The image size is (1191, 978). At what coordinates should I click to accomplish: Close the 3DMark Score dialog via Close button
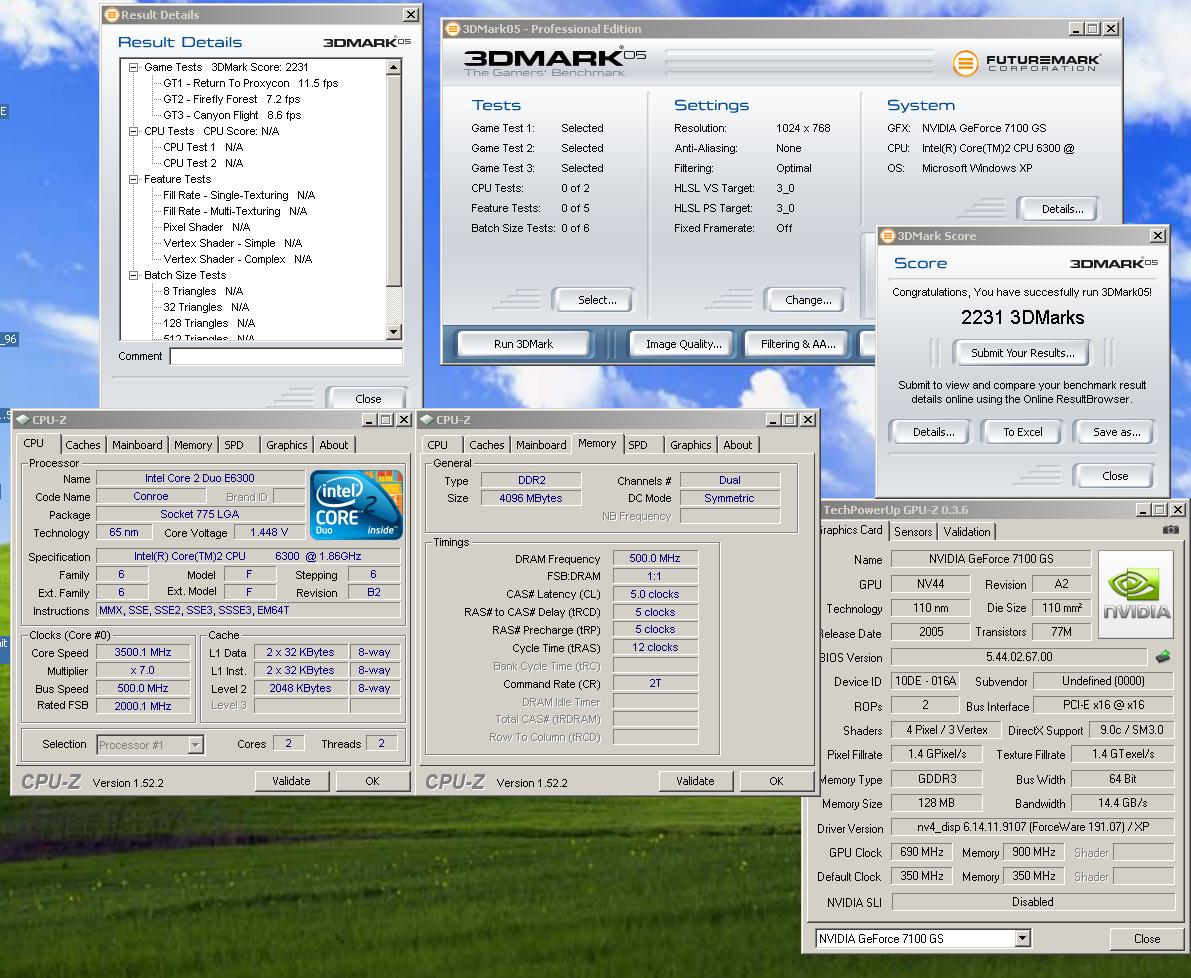1115,476
